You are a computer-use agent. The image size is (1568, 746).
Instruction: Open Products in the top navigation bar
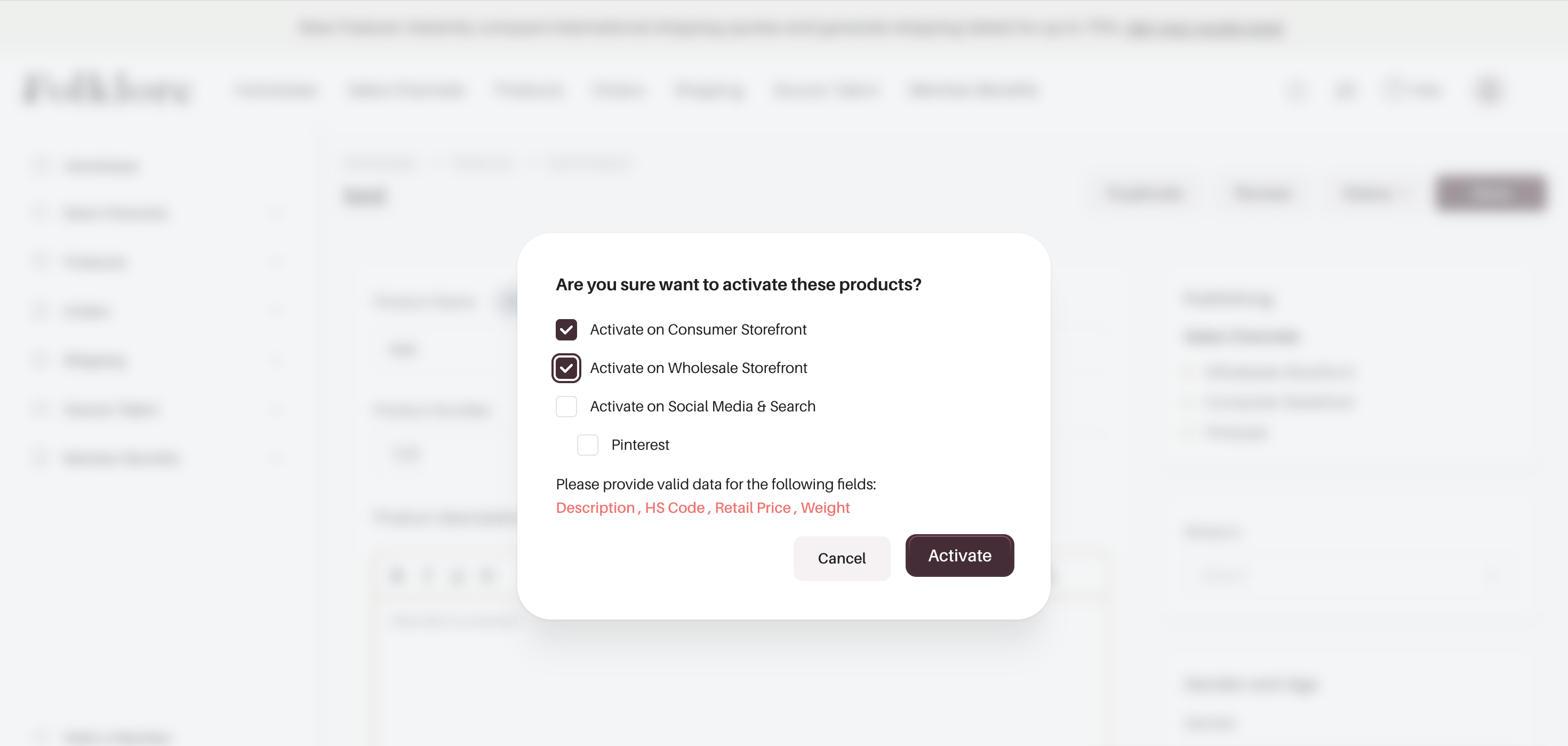click(529, 90)
